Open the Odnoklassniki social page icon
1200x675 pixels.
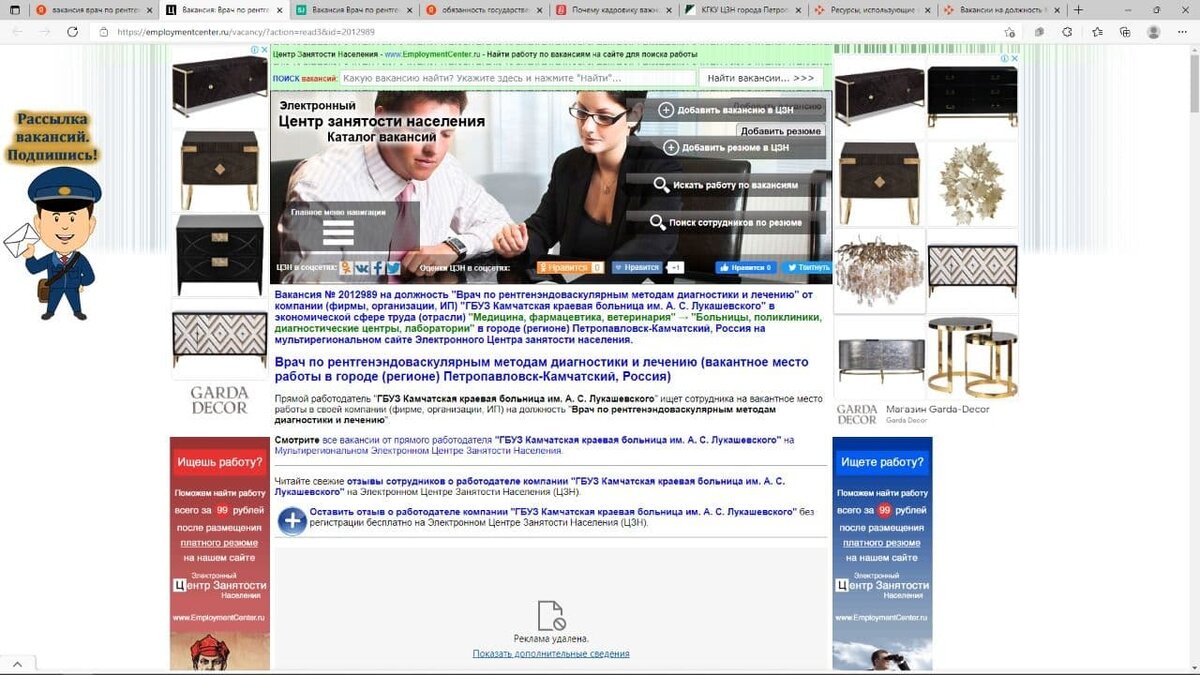coord(346,268)
